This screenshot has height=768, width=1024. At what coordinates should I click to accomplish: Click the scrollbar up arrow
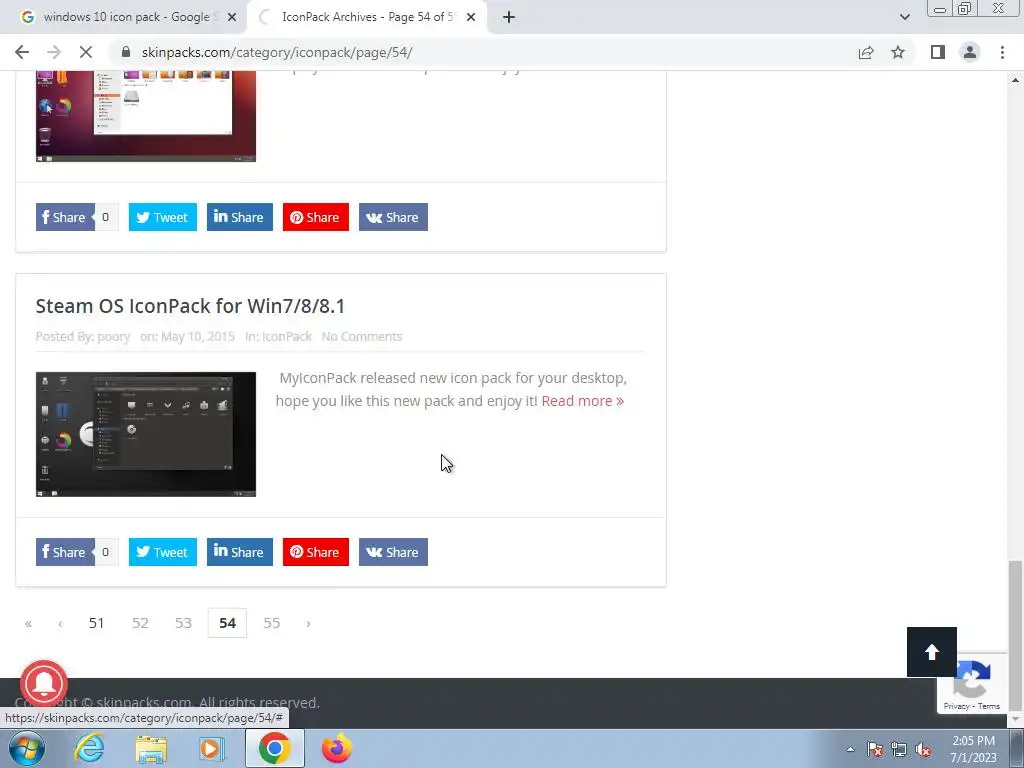[x=1015, y=80]
